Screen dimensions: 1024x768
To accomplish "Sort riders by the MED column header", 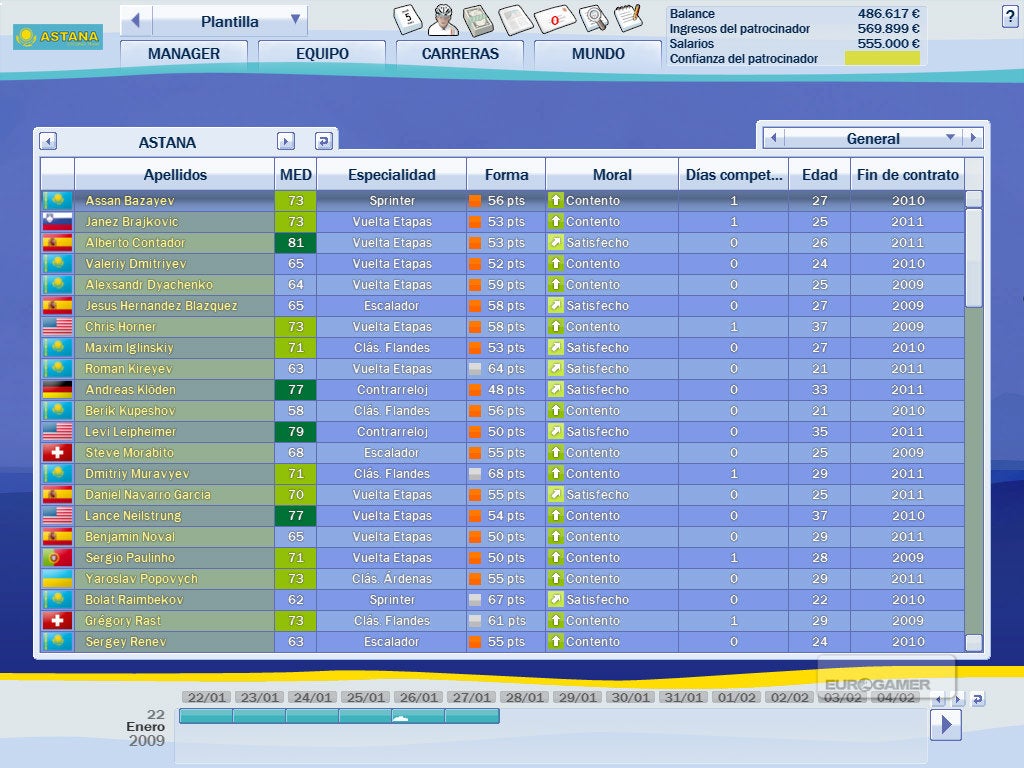I will (x=296, y=174).
